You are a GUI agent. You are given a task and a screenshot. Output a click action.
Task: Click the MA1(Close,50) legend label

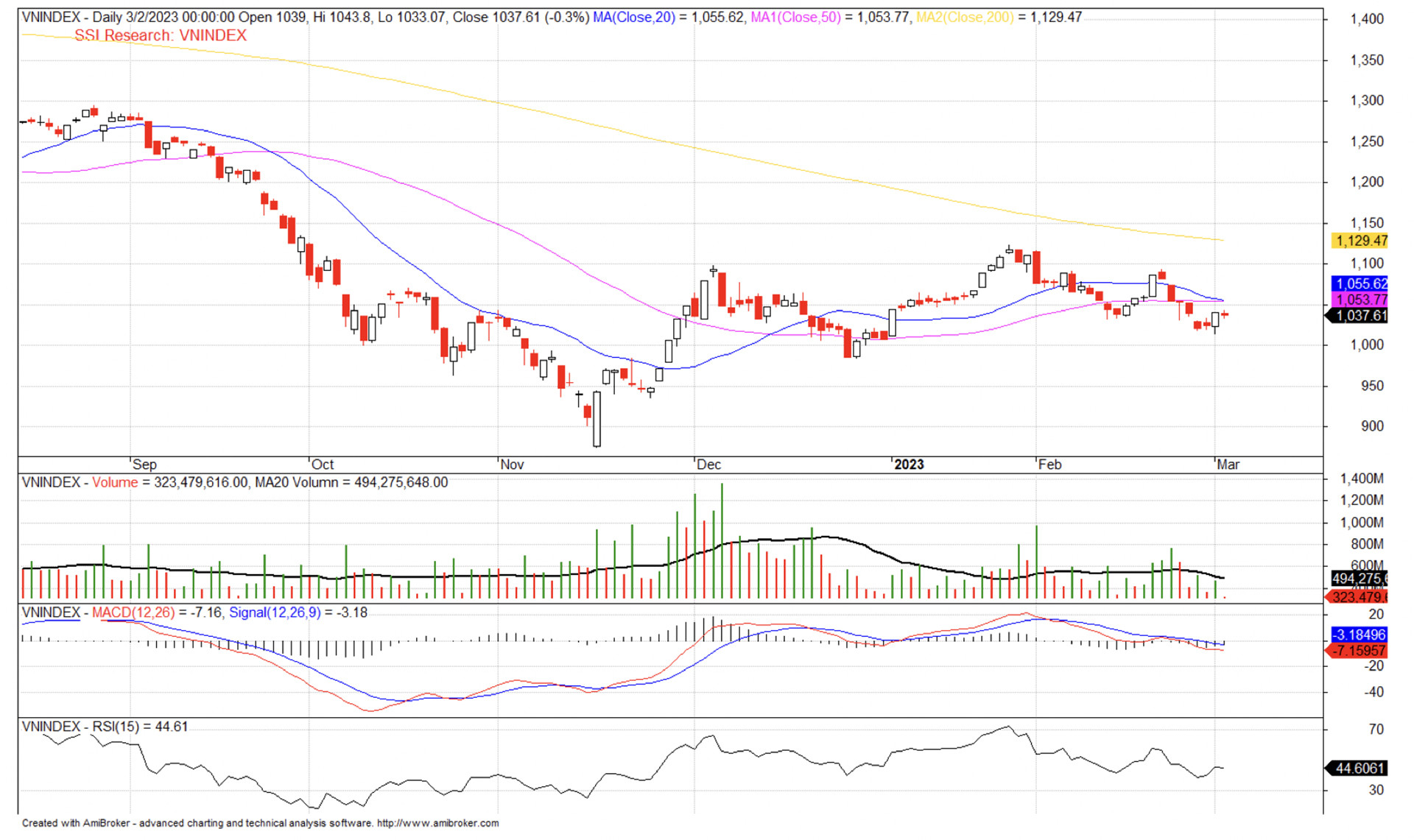click(x=795, y=17)
